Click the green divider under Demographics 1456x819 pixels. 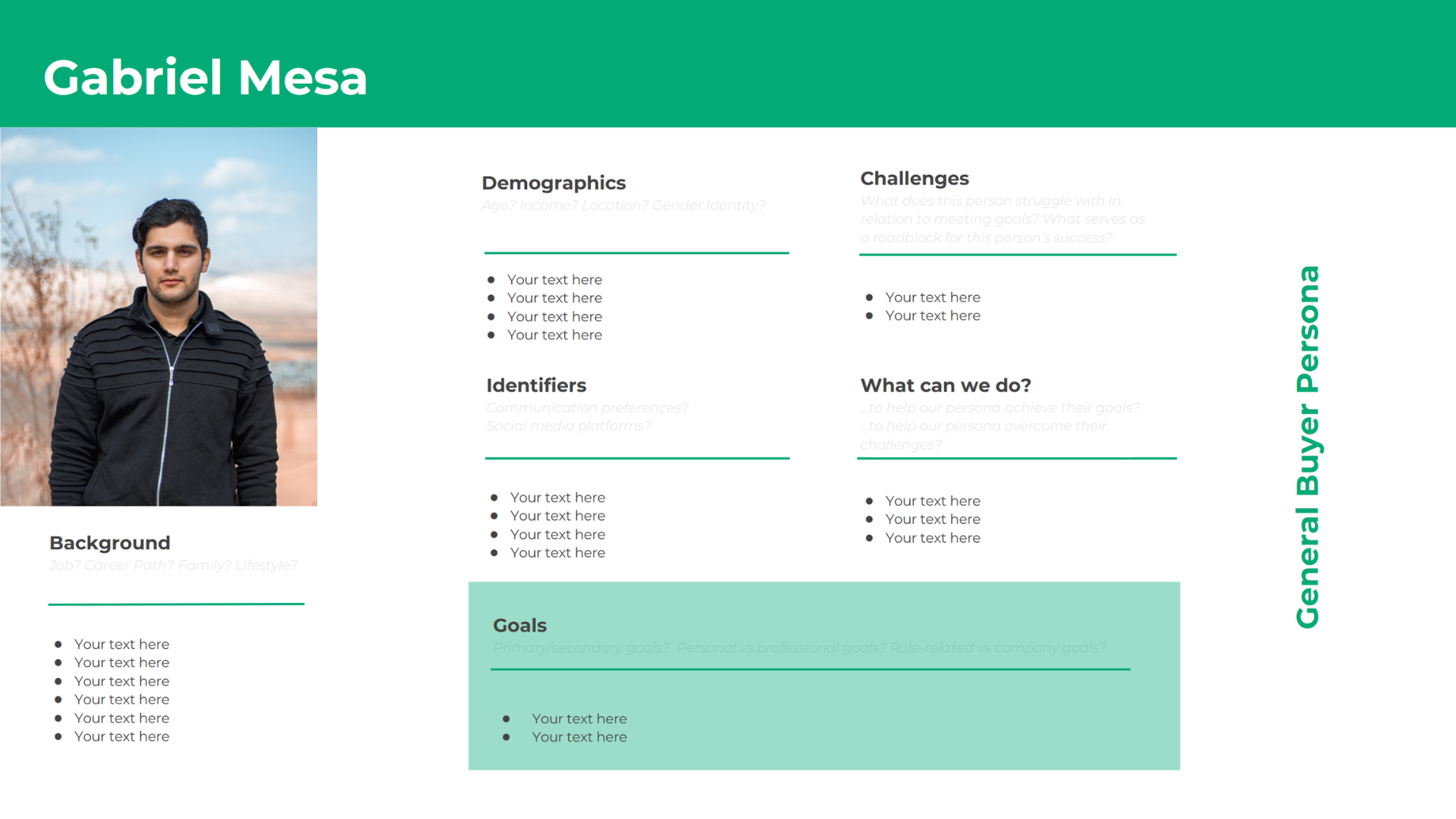click(633, 249)
